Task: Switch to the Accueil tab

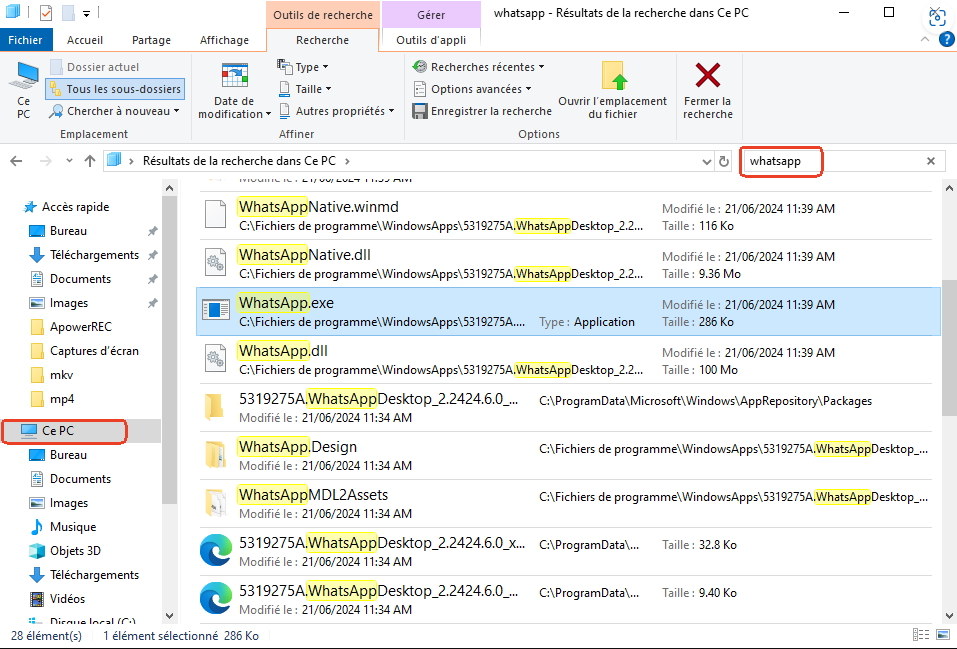Action: (85, 40)
